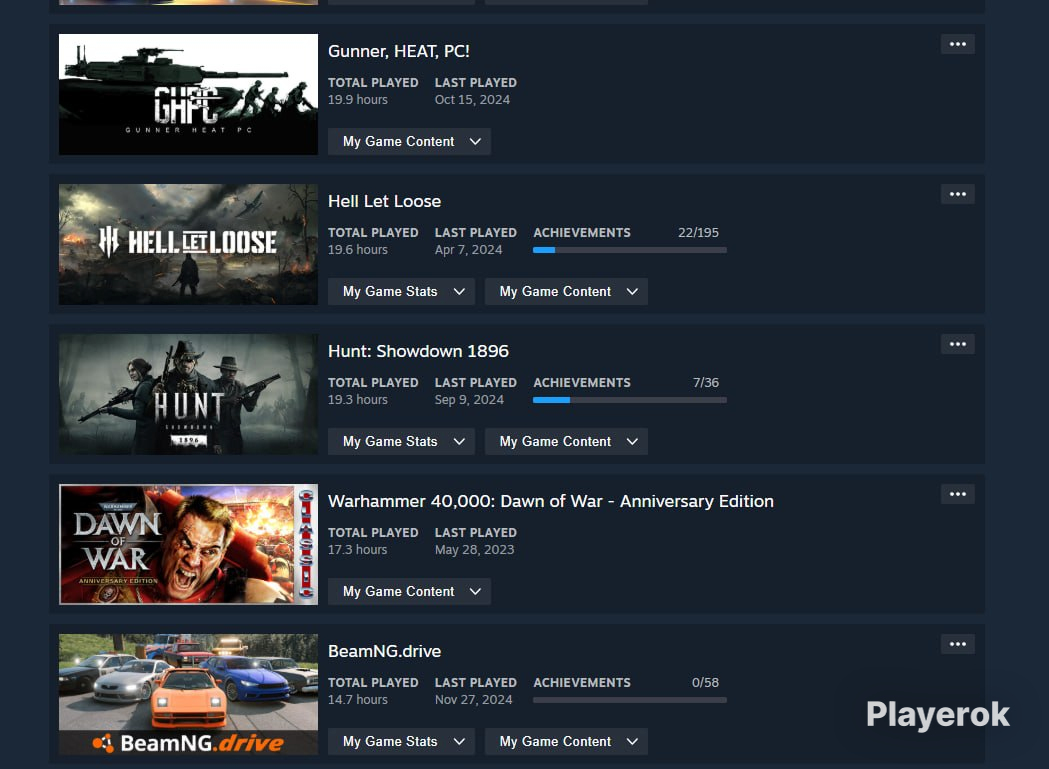Expand My Game Stats for BeamNG.drive
1049x769 pixels.
(401, 741)
